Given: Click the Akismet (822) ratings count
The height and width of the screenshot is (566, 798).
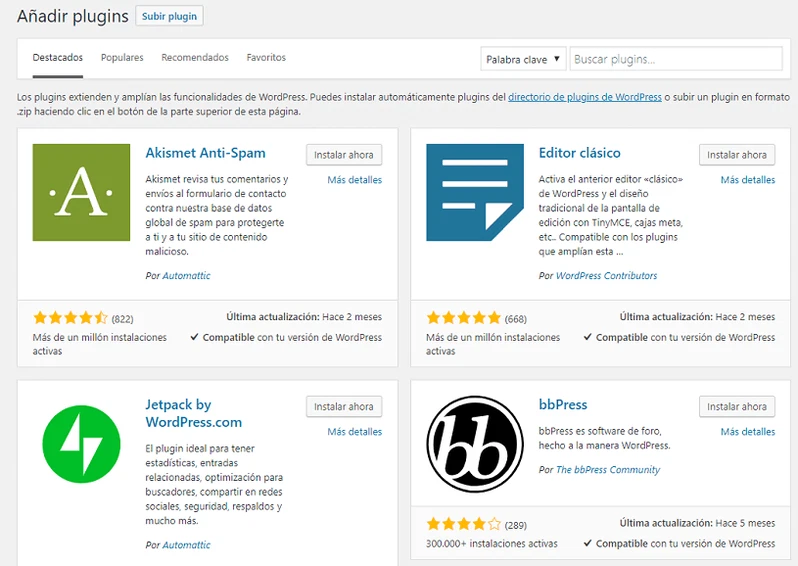Looking at the screenshot, I should point(123,319).
